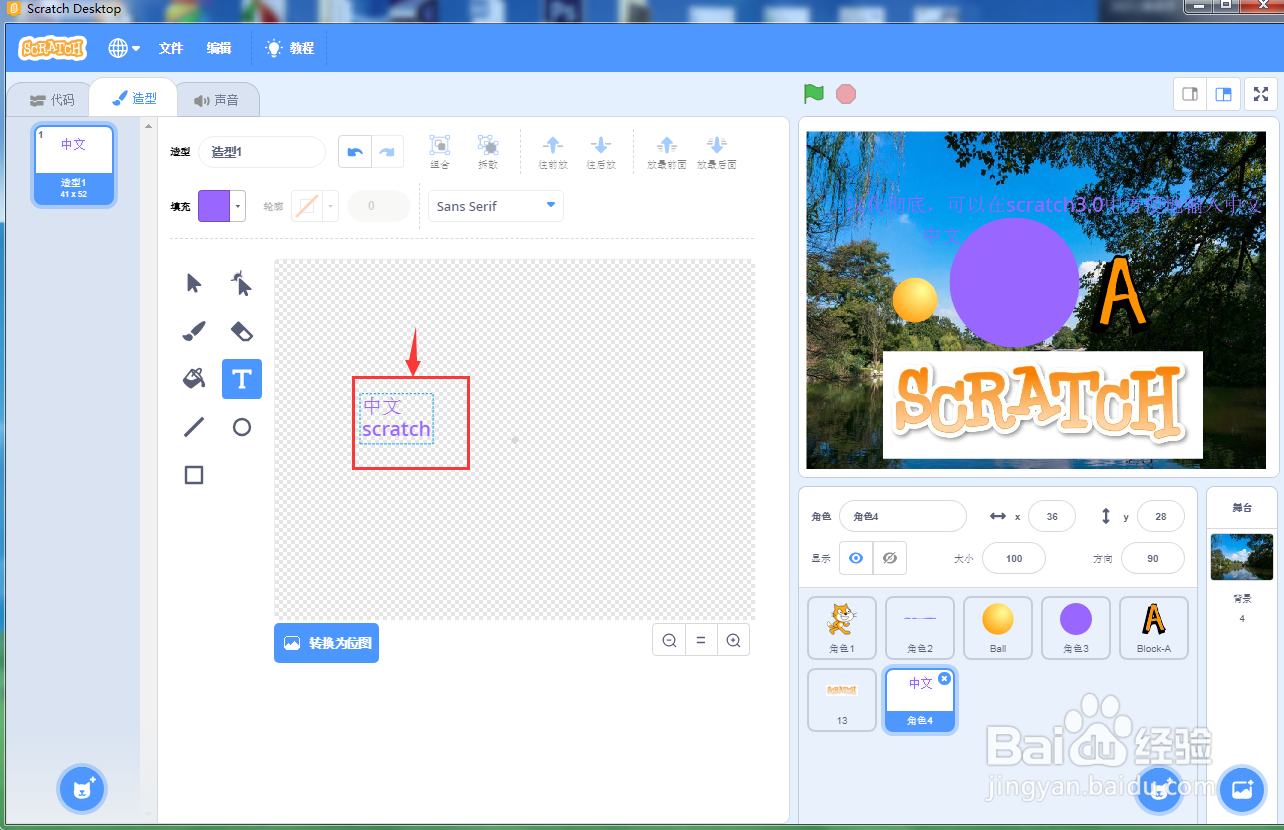Open the Sans Serif font dropdown

[494, 205]
